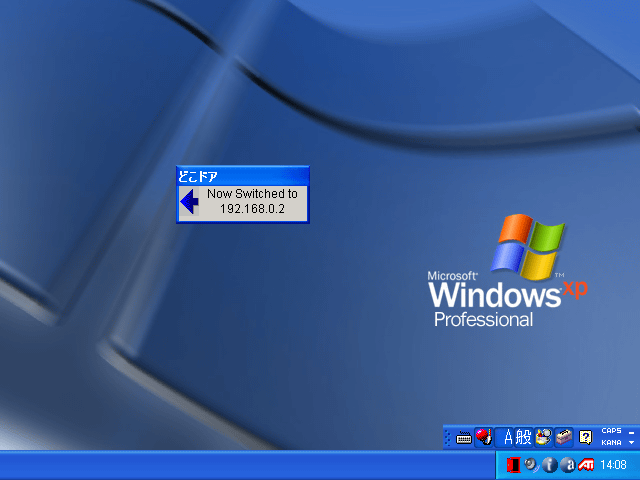The height and width of the screenshot is (480, 640).
Task: Click the red IME pen icon
Action: 484,437
